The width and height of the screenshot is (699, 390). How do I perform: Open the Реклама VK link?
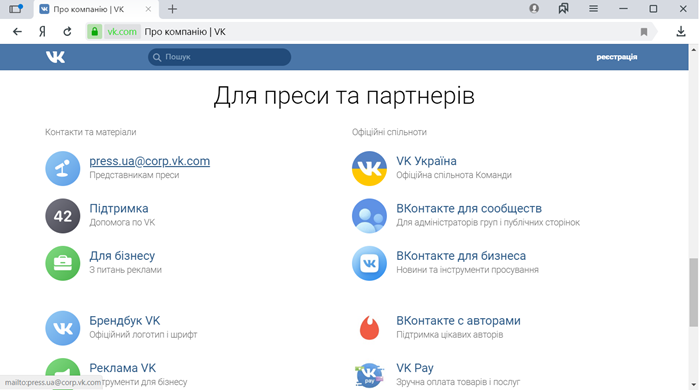[123, 368]
